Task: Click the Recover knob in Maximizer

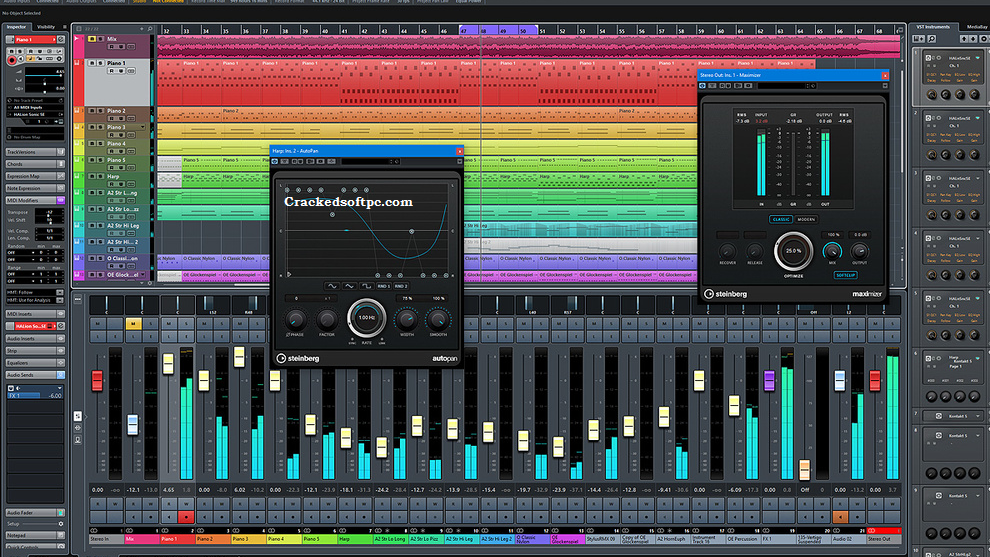Action: click(727, 252)
